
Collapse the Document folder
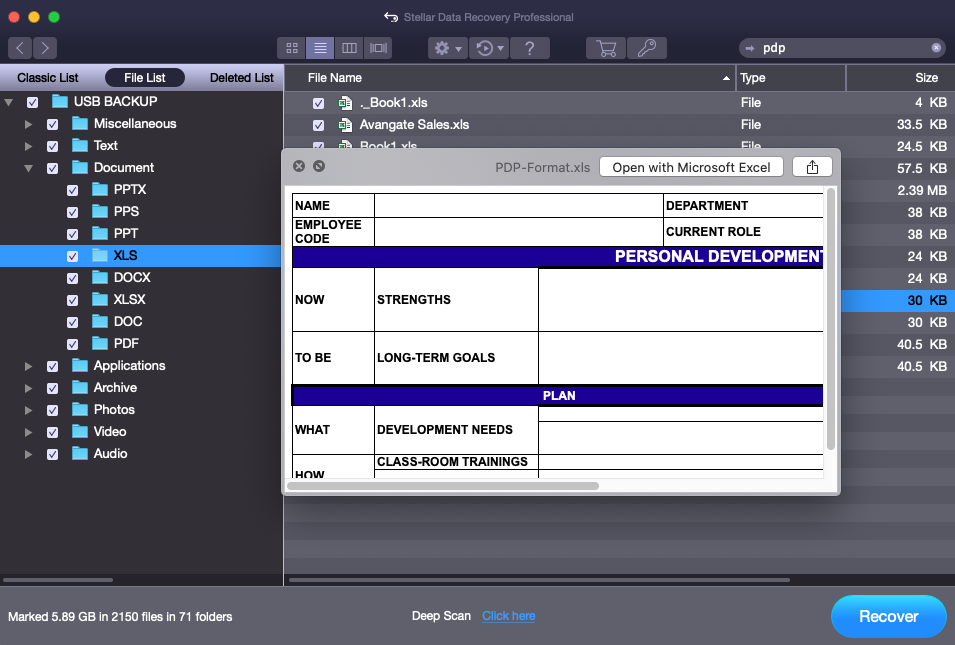point(29,168)
